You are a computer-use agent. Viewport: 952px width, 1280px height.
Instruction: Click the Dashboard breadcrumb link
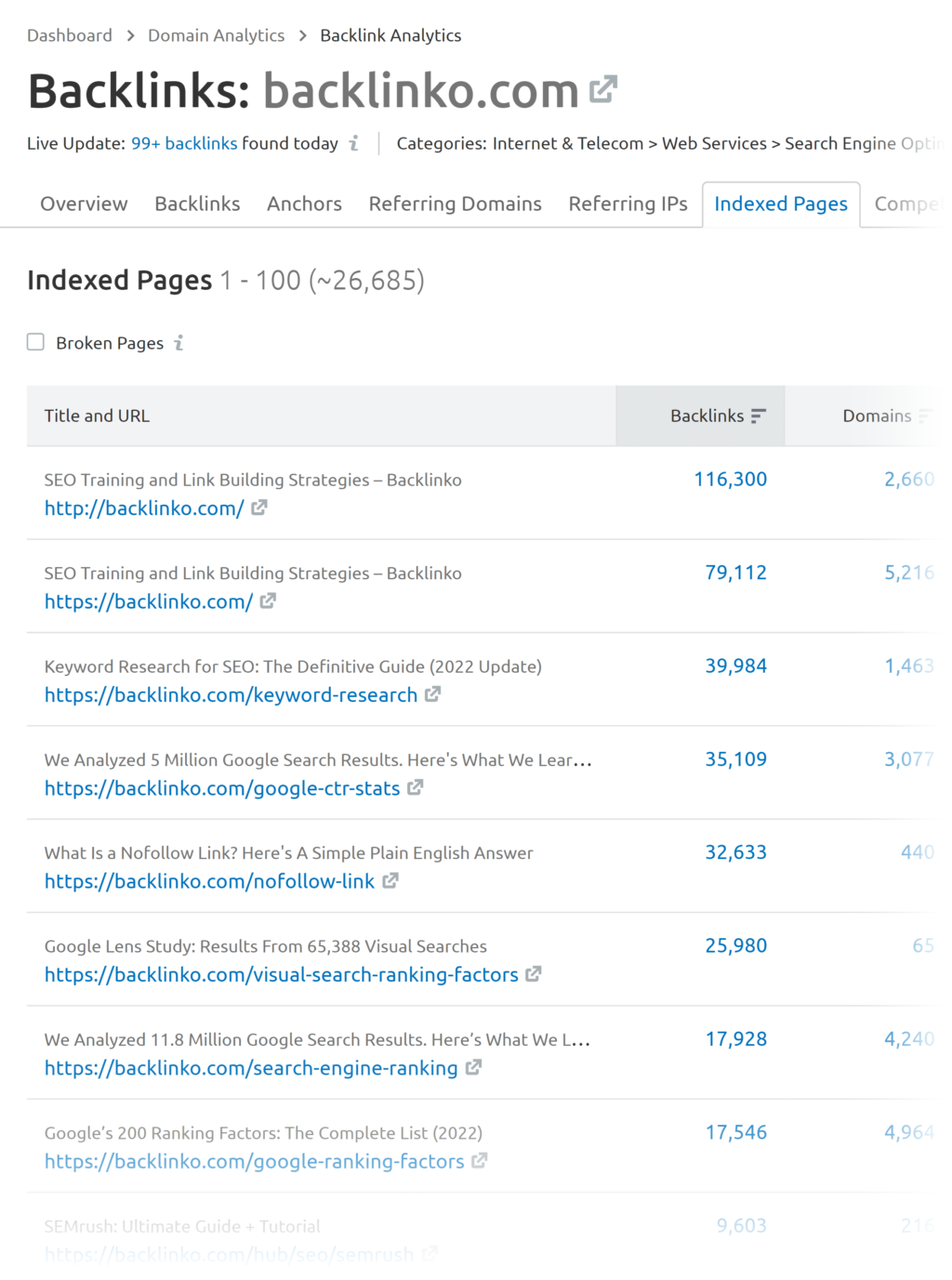pos(69,35)
